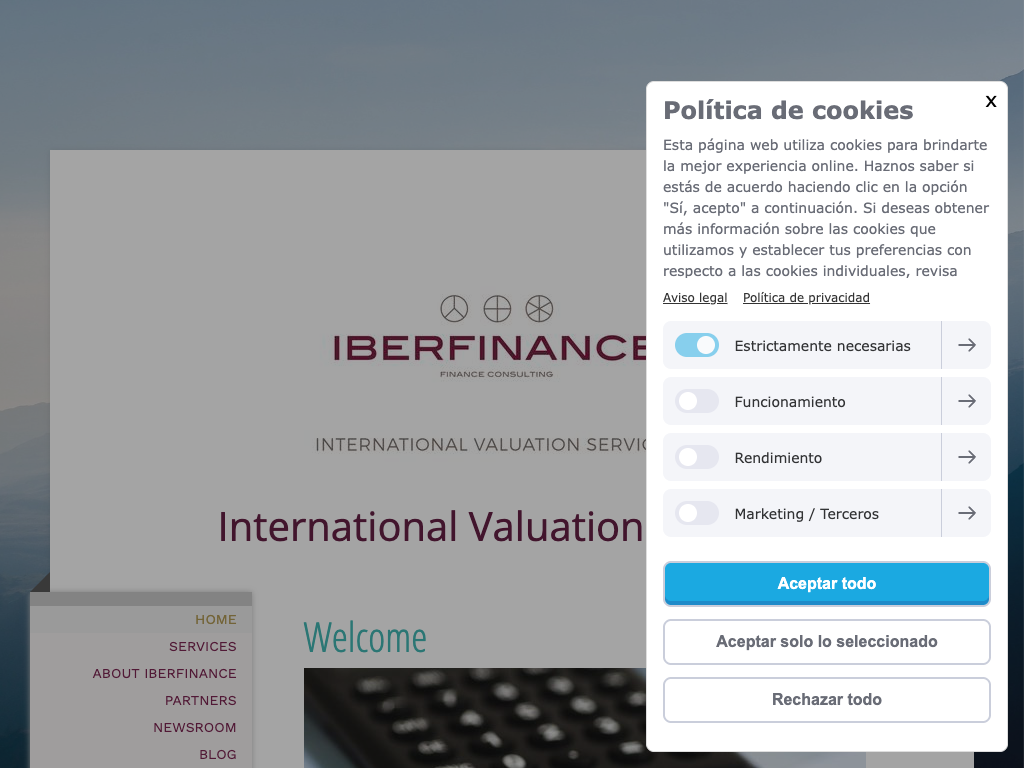Toggle the Estrictamente necesarias switch

click(x=697, y=345)
